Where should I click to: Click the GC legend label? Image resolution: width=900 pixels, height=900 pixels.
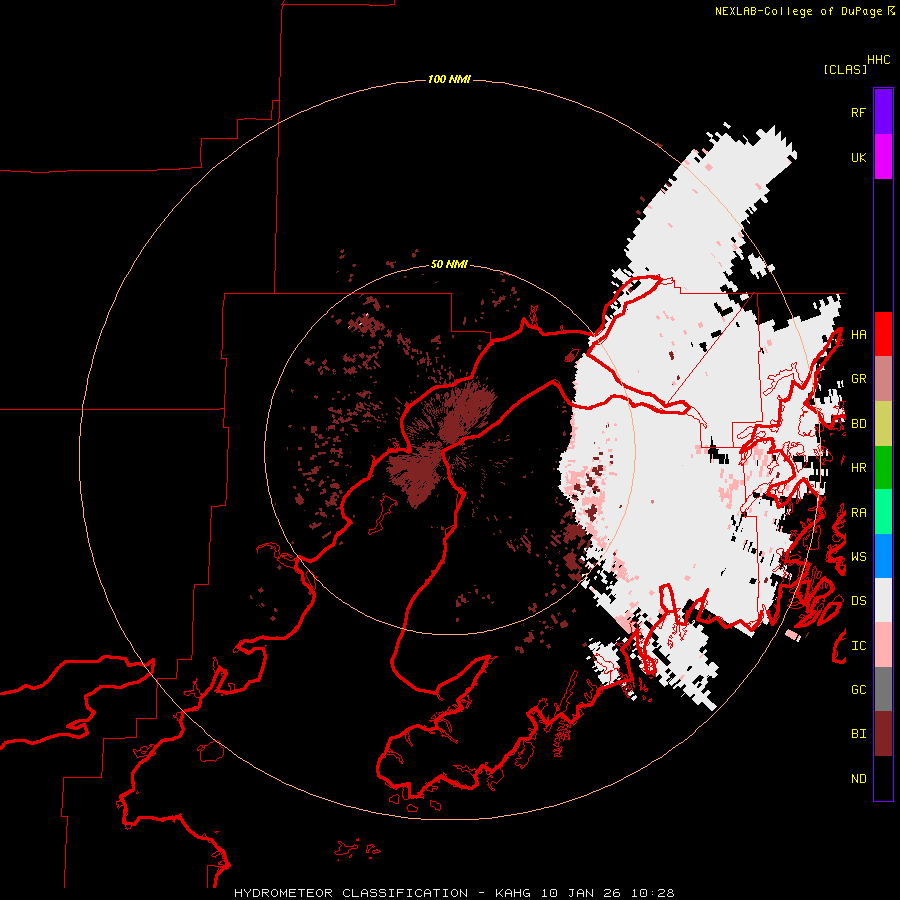[858, 690]
